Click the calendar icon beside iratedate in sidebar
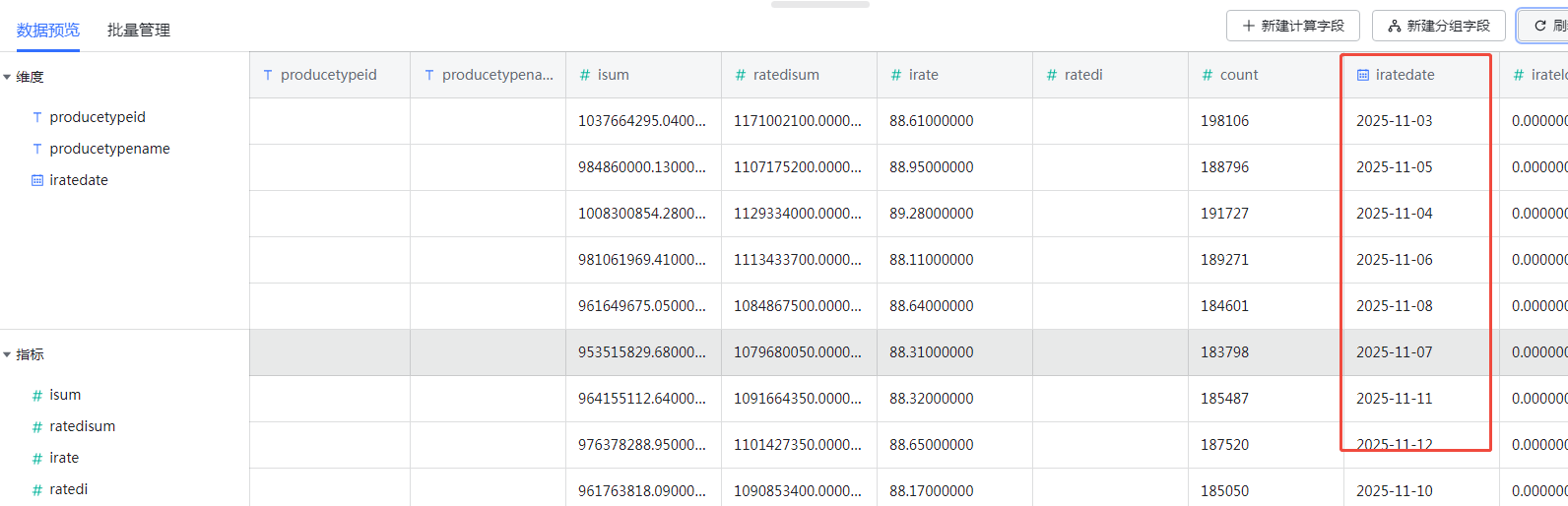Viewport: 1568px width, 506px height. click(37, 180)
